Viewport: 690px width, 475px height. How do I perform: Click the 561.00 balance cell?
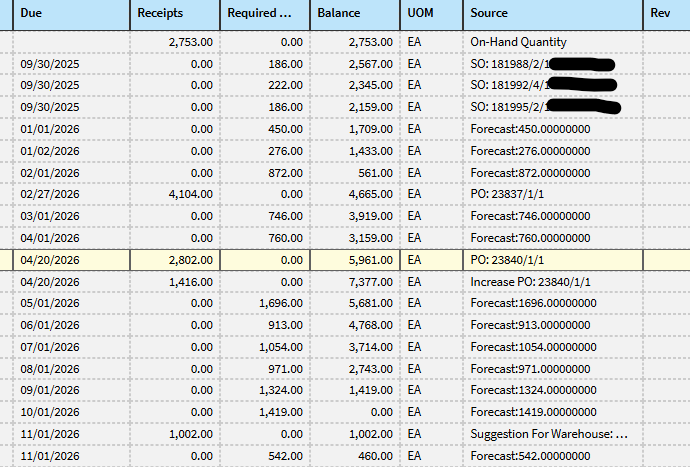(355, 173)
